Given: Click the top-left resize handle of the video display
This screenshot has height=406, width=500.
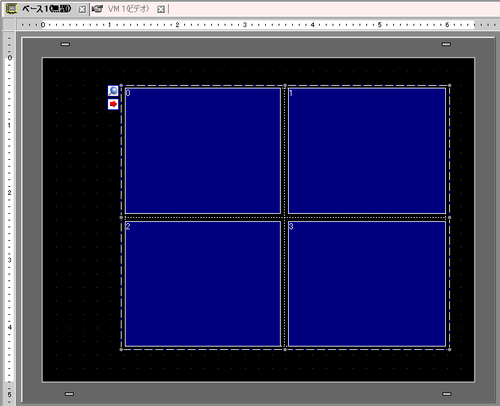Looking at the screenshot, I should 121,86.
